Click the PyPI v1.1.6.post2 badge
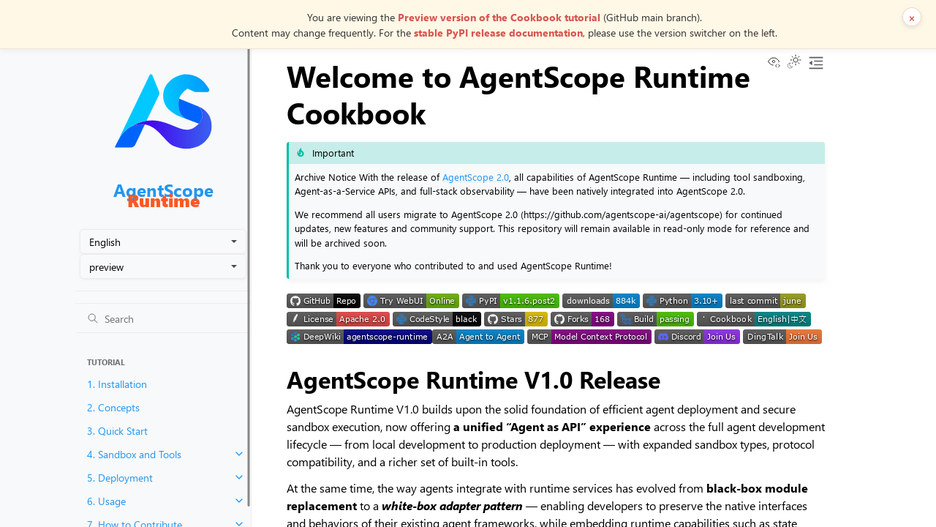The height and width of the screenshot is (527, 936). [510, 301]
